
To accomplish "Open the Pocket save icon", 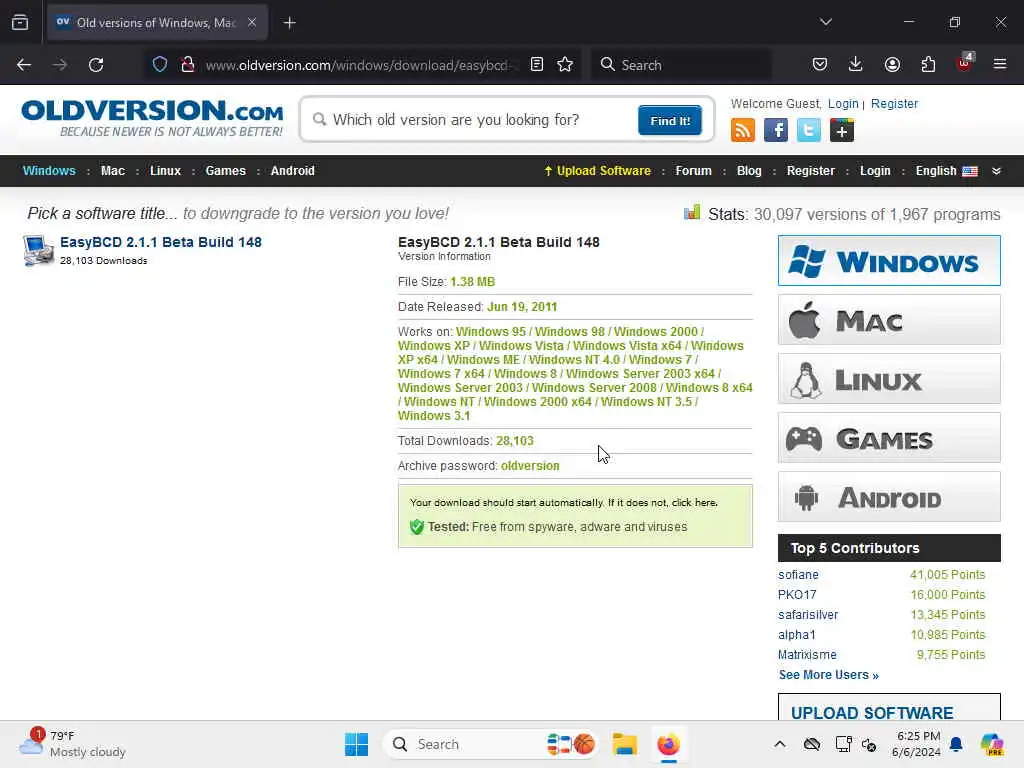I will coord(820,65).
